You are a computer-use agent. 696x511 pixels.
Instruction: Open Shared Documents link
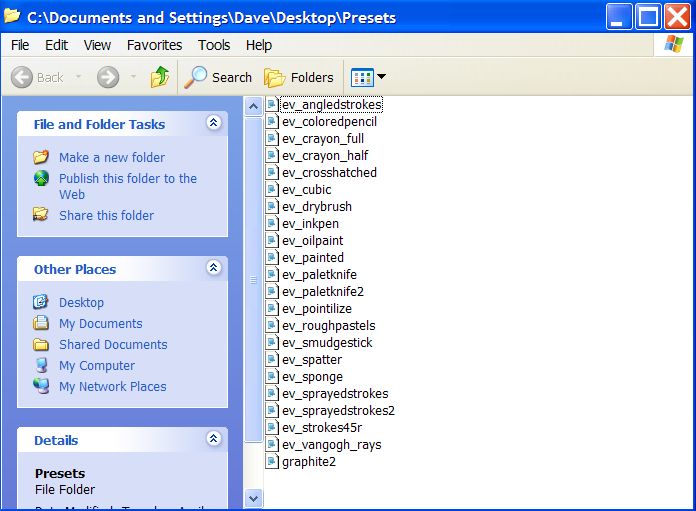(x=113, y=345)
